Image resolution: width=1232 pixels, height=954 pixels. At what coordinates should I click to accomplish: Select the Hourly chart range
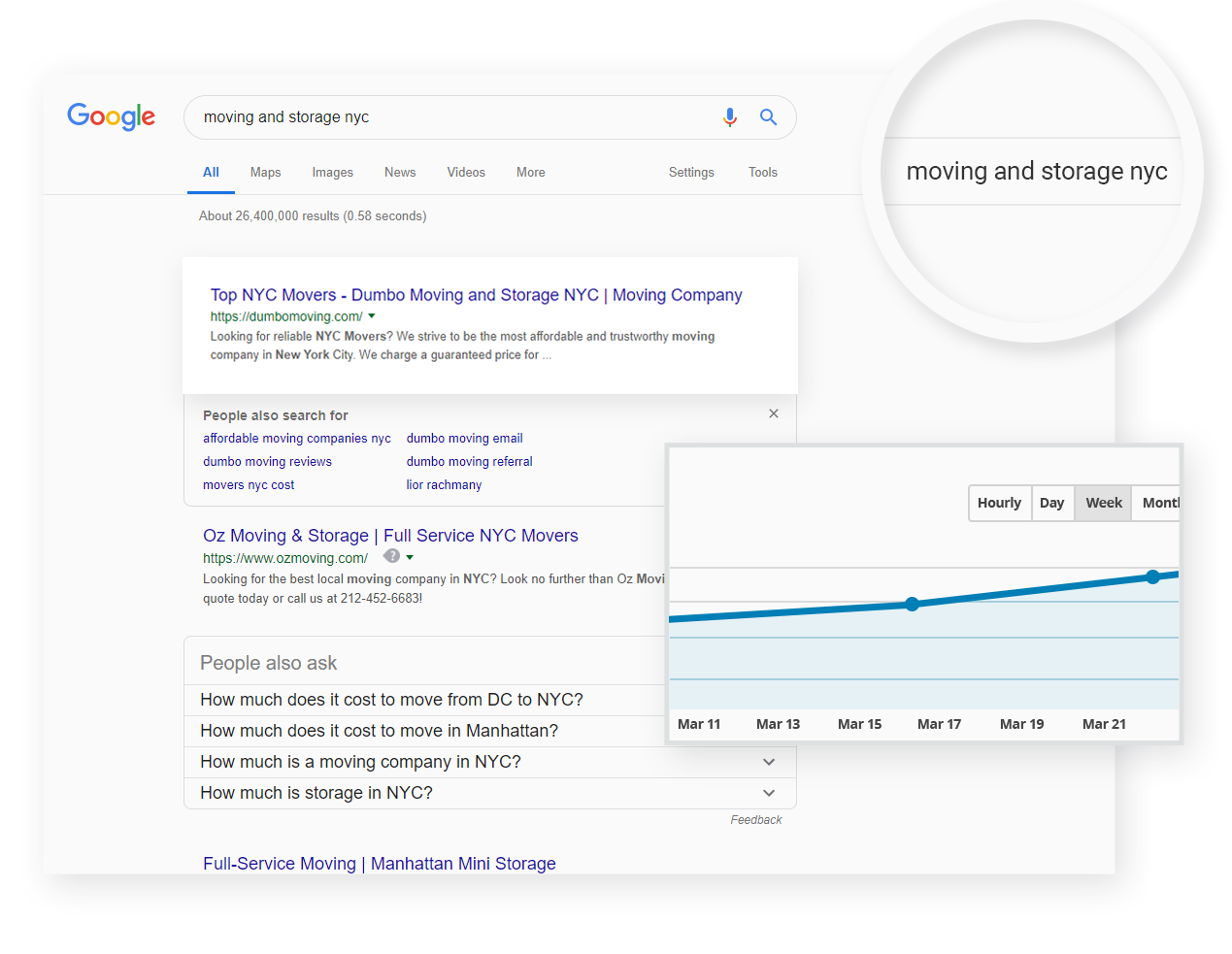tap(1000, 503)
